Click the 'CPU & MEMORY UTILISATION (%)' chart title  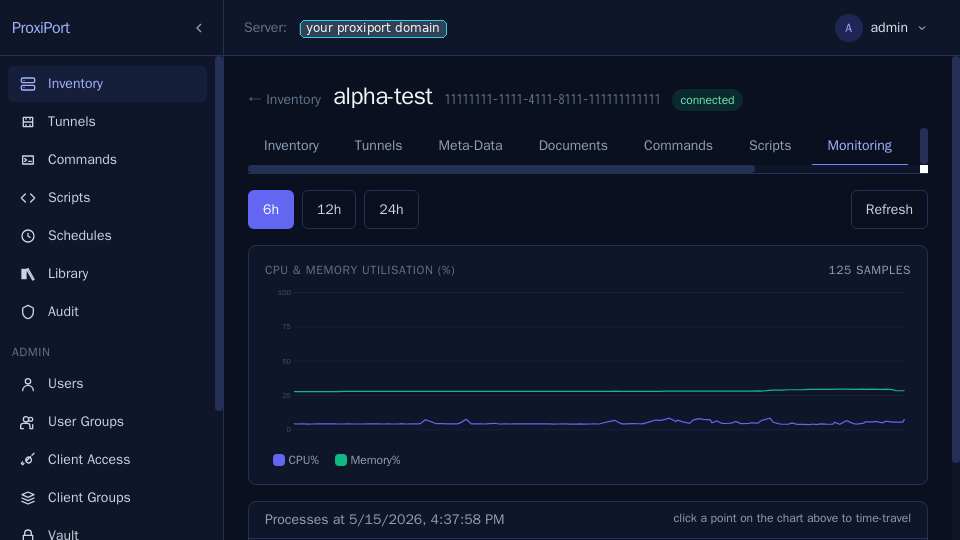pyautogui.click(x=360, y=270)
